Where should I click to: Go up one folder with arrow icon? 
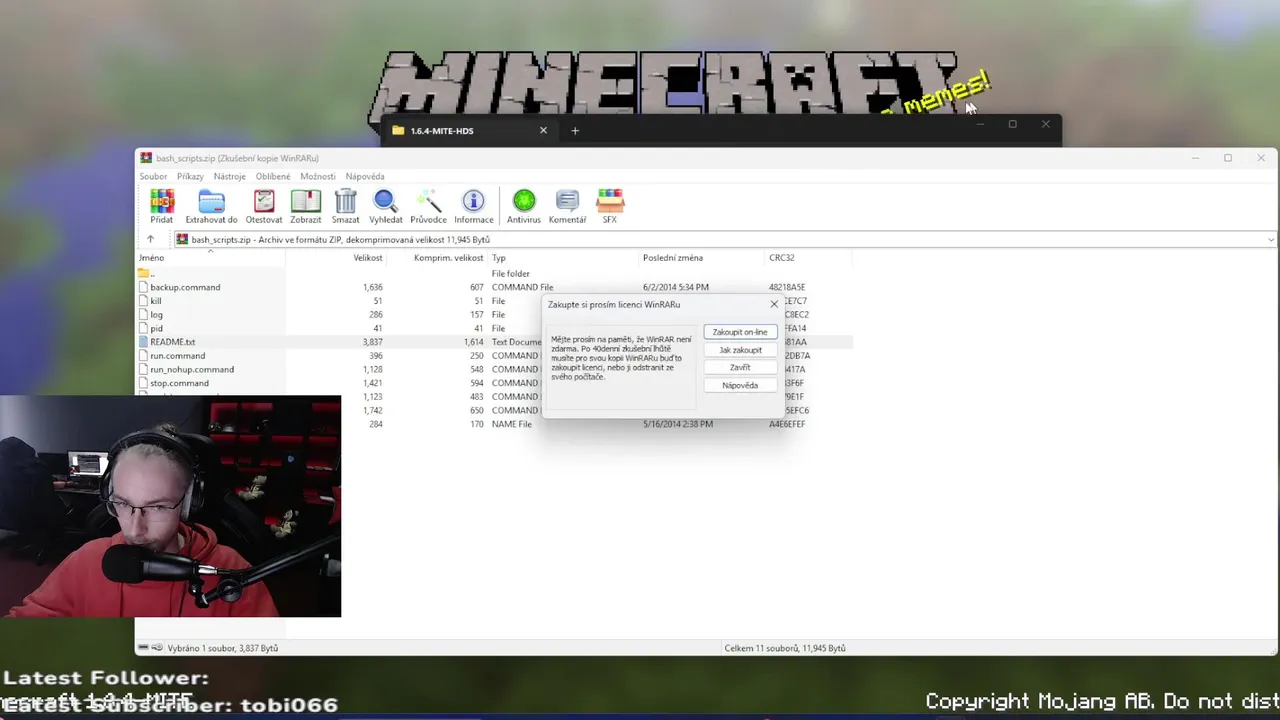[150, 239]
